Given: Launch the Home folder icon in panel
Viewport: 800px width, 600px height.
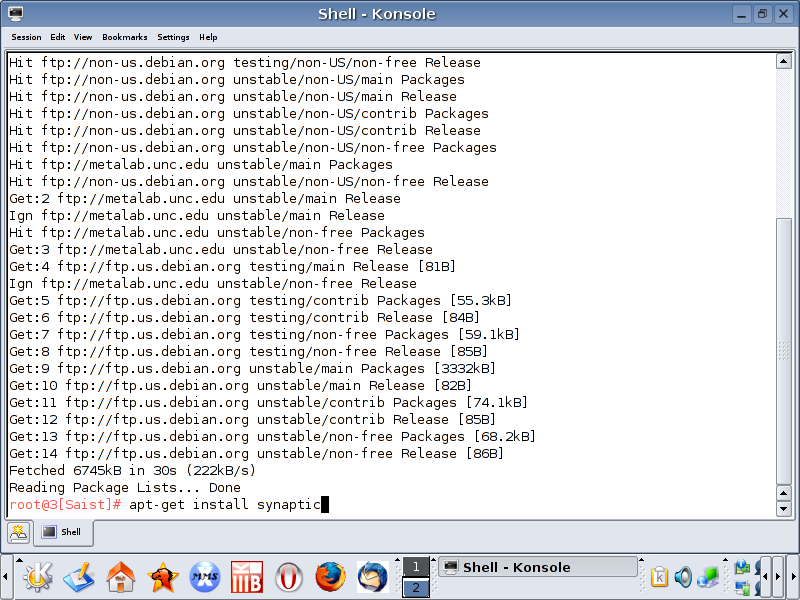Looking at the screenshot, I should click(x=121, y=577).
